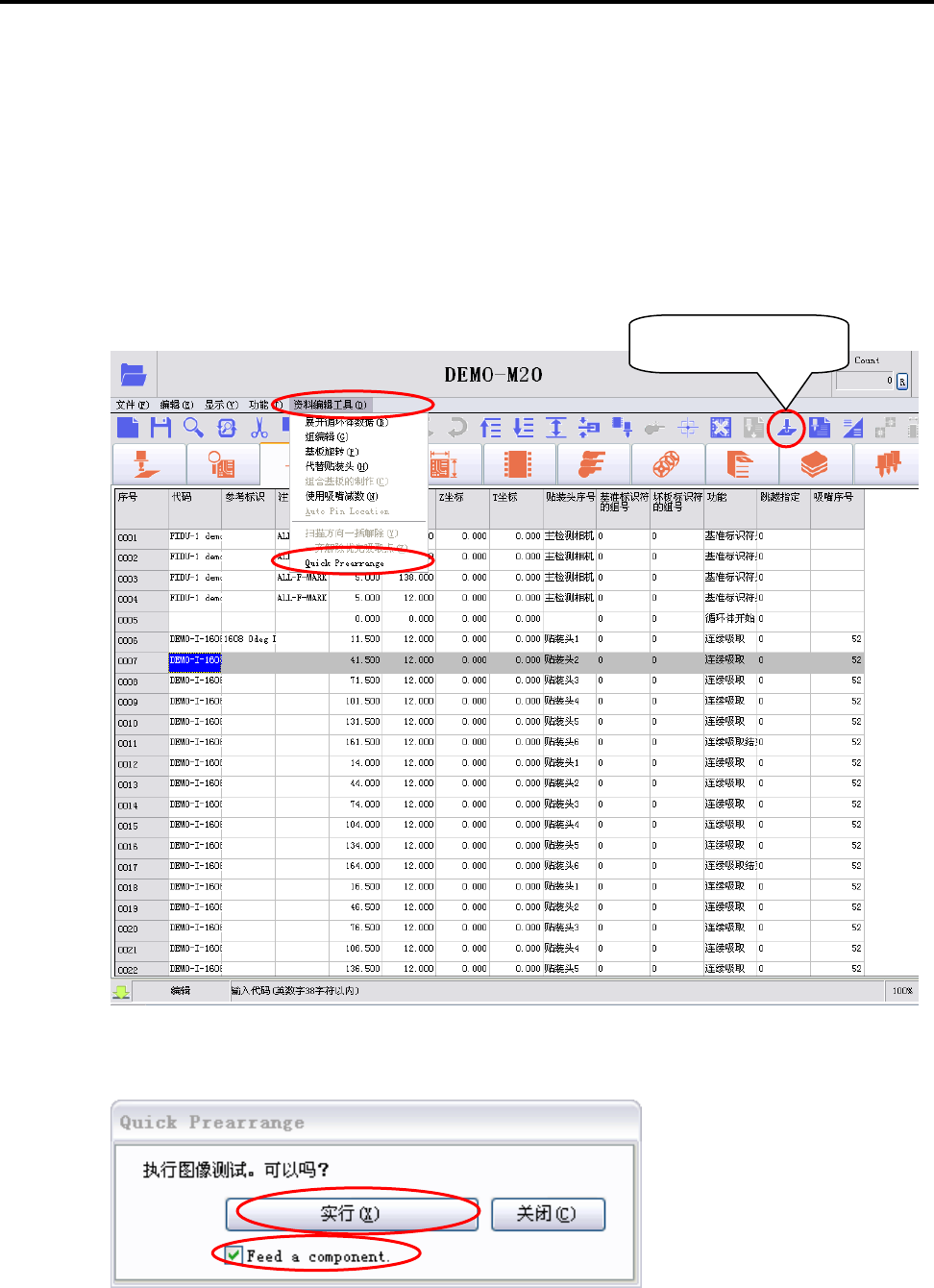
Task: Open the 显示(V) menu
Action: point(221,405)
